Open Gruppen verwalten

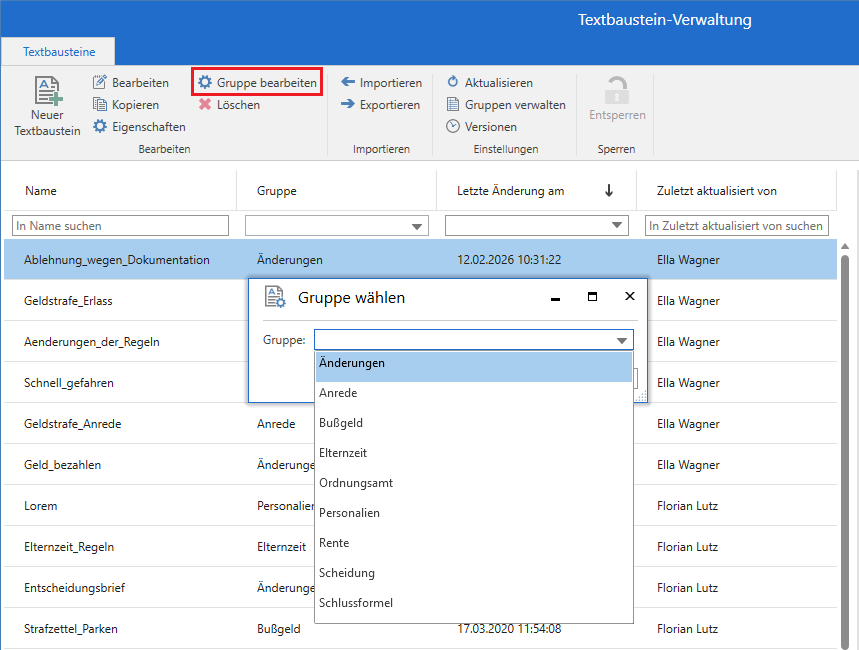[x=506, y=104]
